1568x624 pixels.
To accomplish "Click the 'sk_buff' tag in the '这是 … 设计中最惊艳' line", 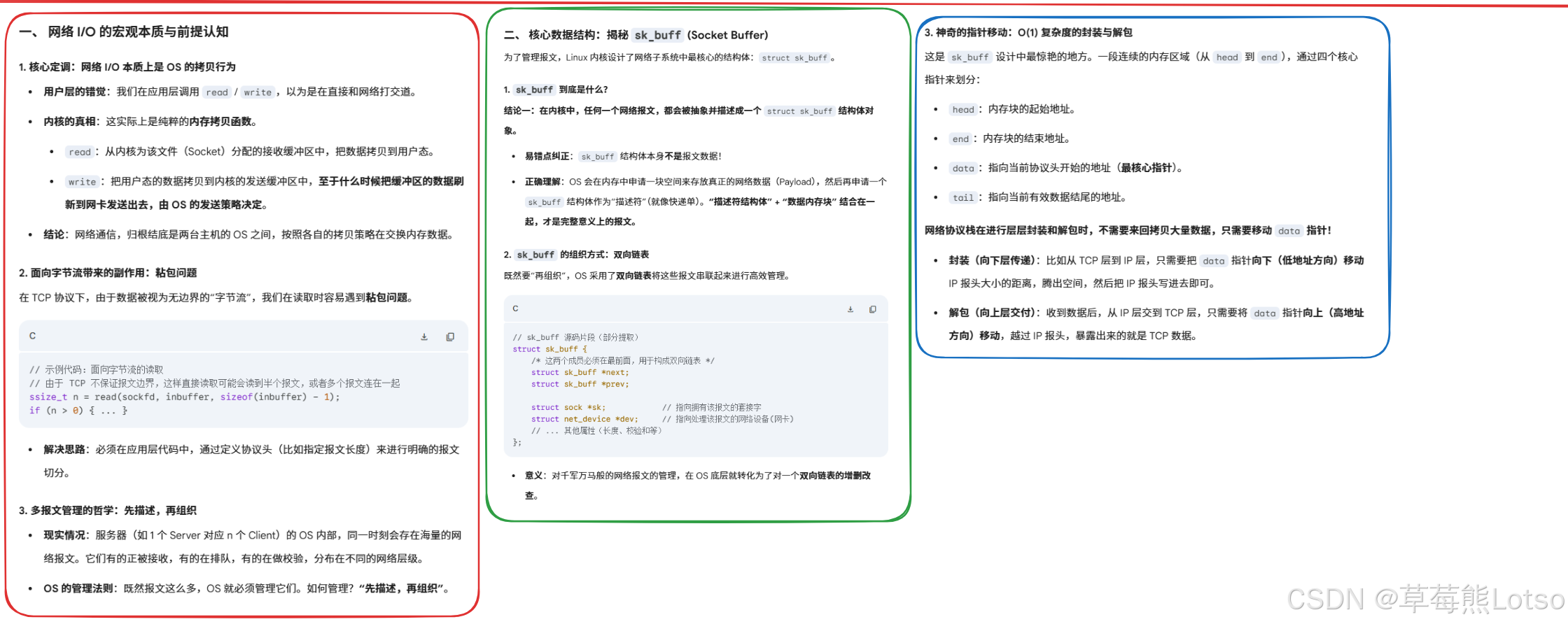I will click(970, 57).
